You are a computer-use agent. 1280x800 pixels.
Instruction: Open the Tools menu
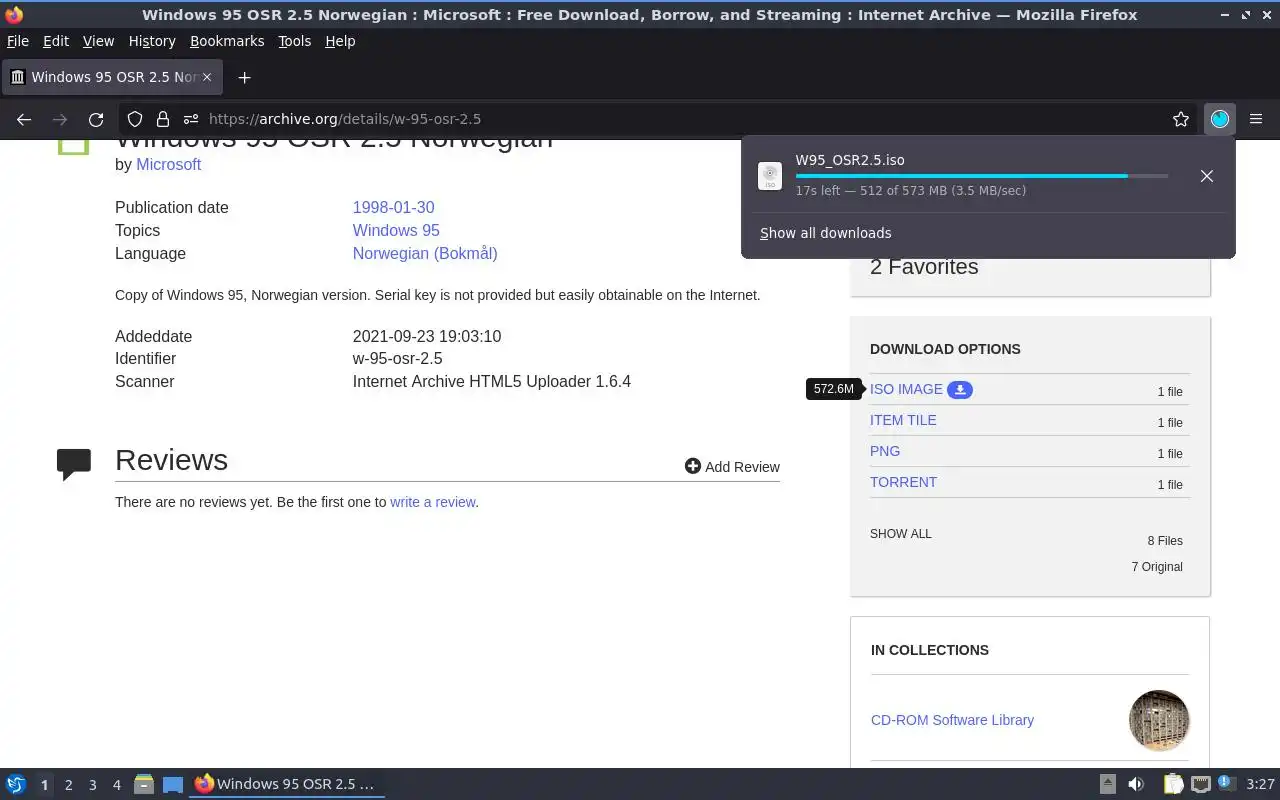pos(295,41)
